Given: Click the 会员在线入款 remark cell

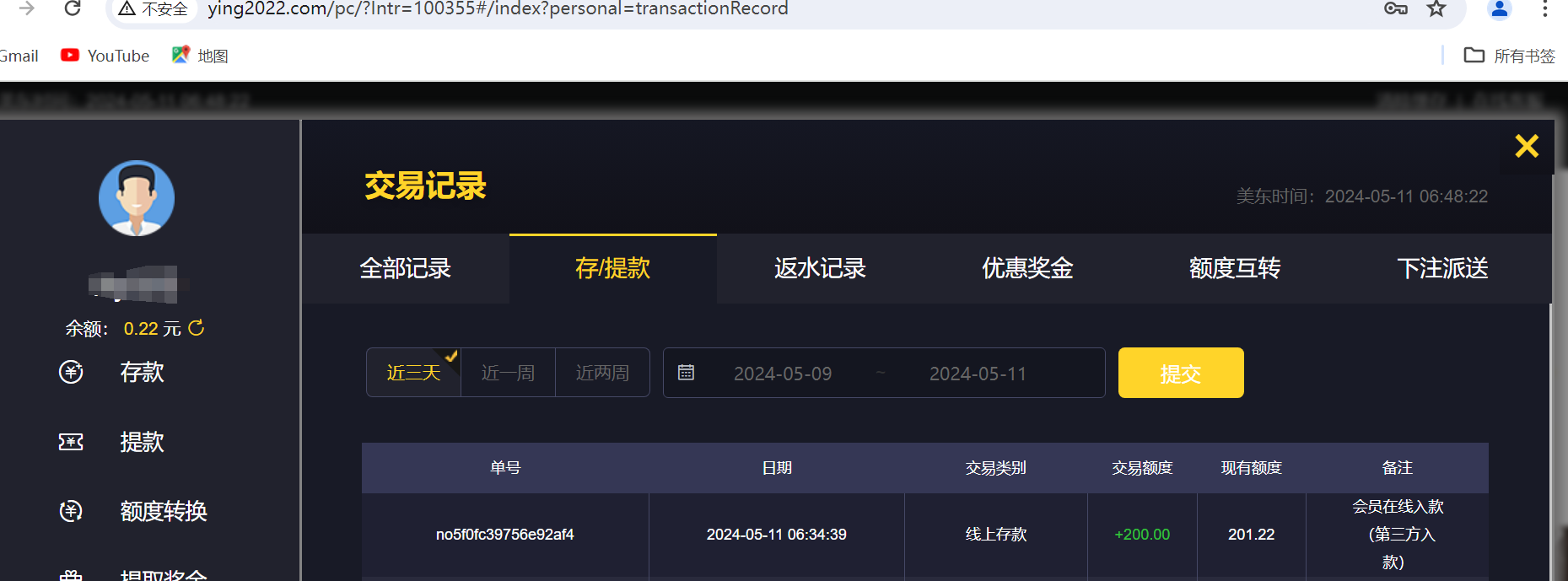Looking at the screenshot, I should tap(1398, 535).
